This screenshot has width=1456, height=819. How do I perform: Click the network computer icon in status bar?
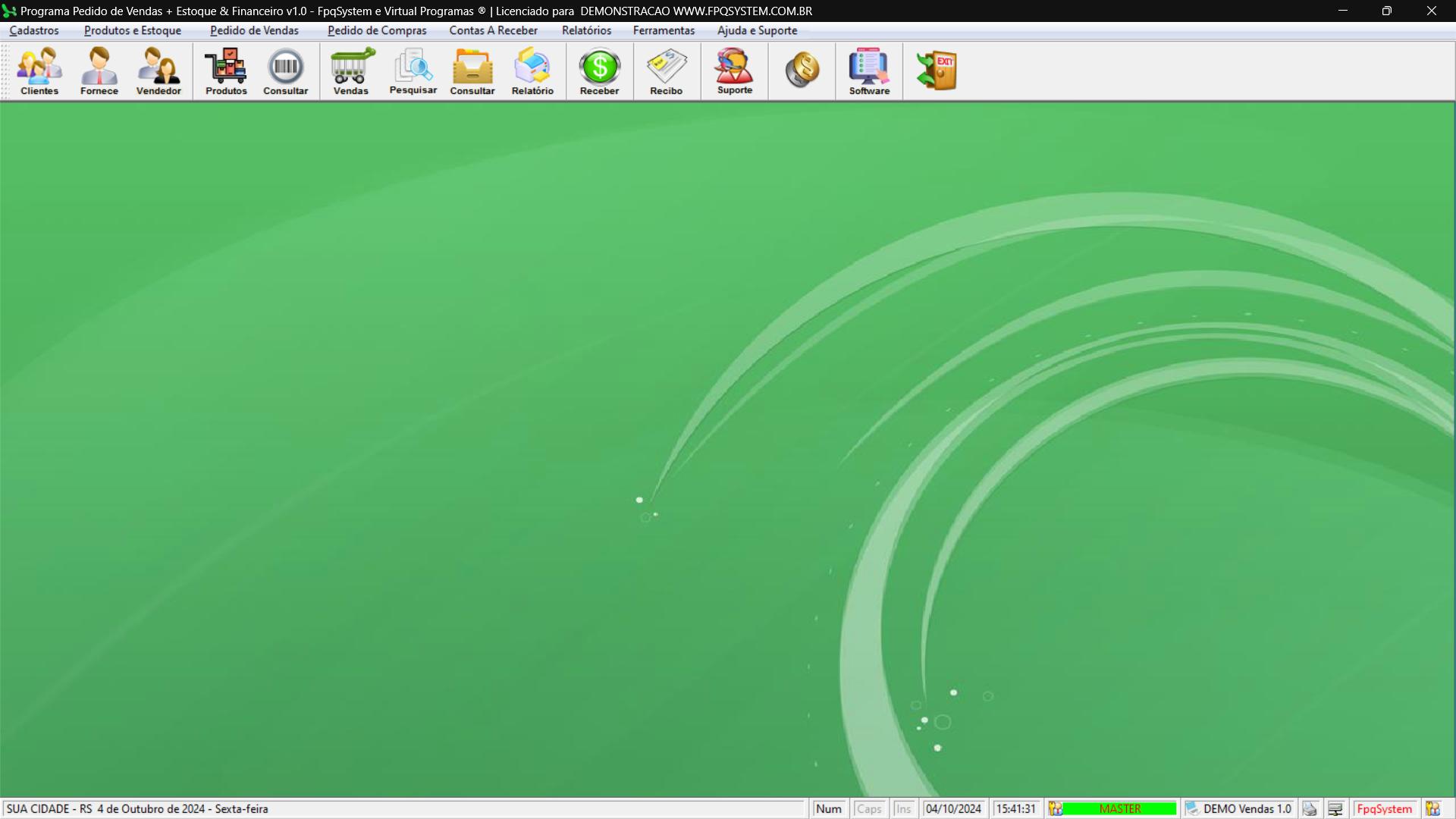[1335, 809]
